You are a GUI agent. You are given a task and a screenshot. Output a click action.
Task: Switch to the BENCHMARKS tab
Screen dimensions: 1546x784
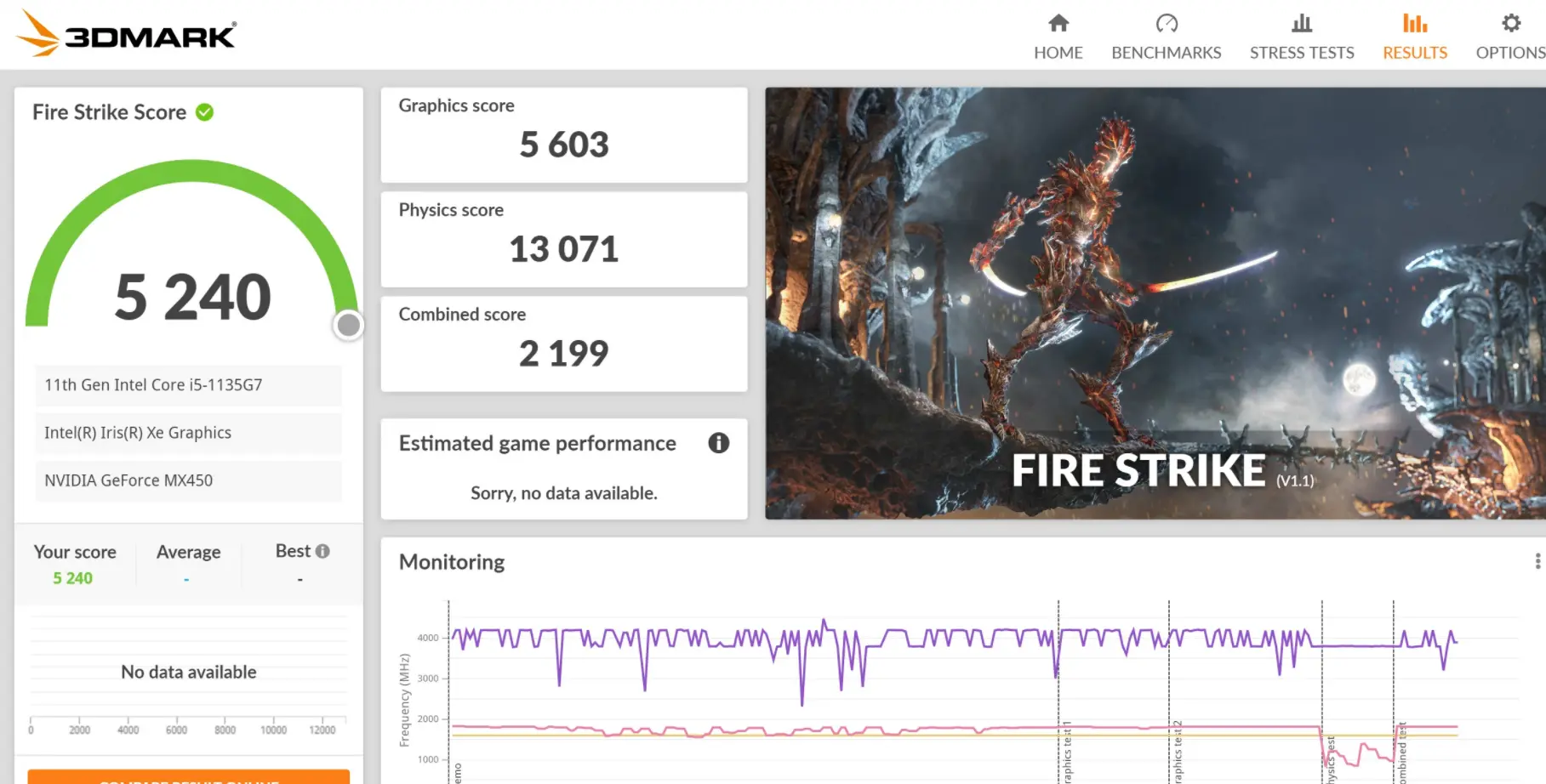point(1167,53)
